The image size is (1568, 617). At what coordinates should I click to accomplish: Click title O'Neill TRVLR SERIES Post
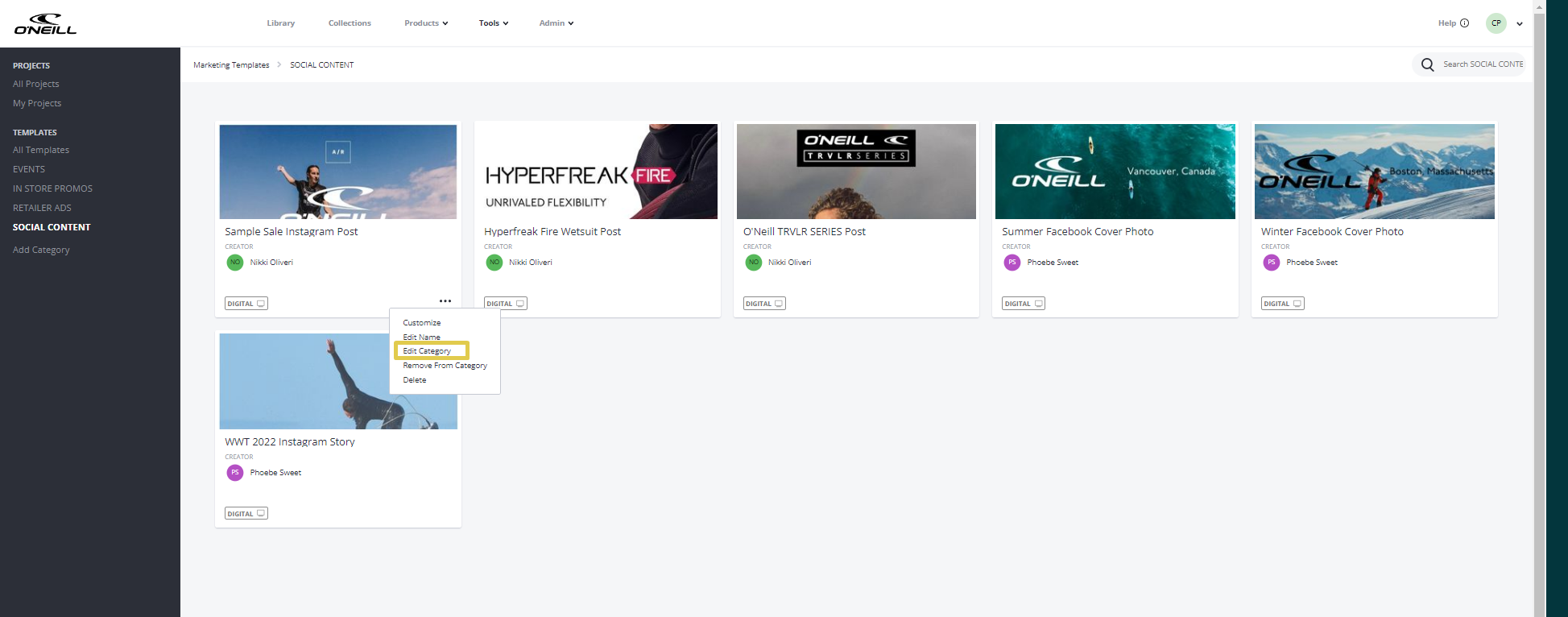coord(805,231)
